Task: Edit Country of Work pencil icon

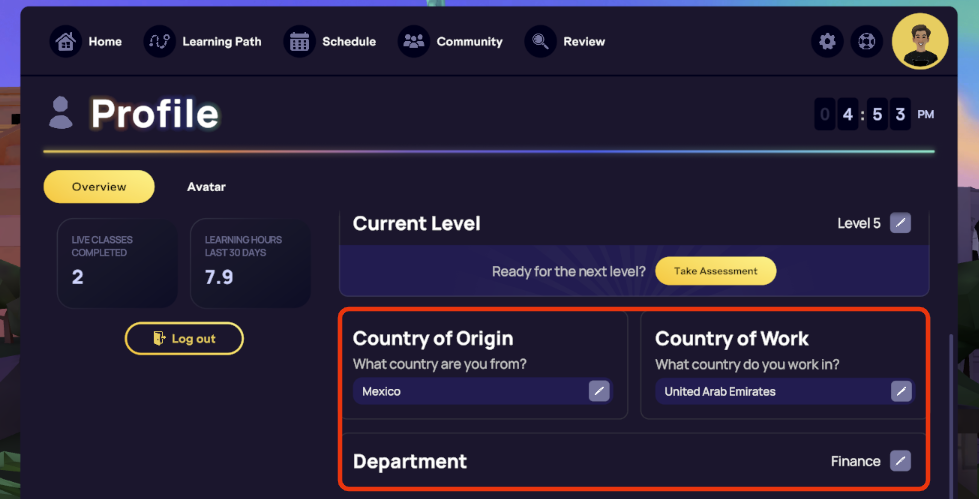Action: click(901, 391)
